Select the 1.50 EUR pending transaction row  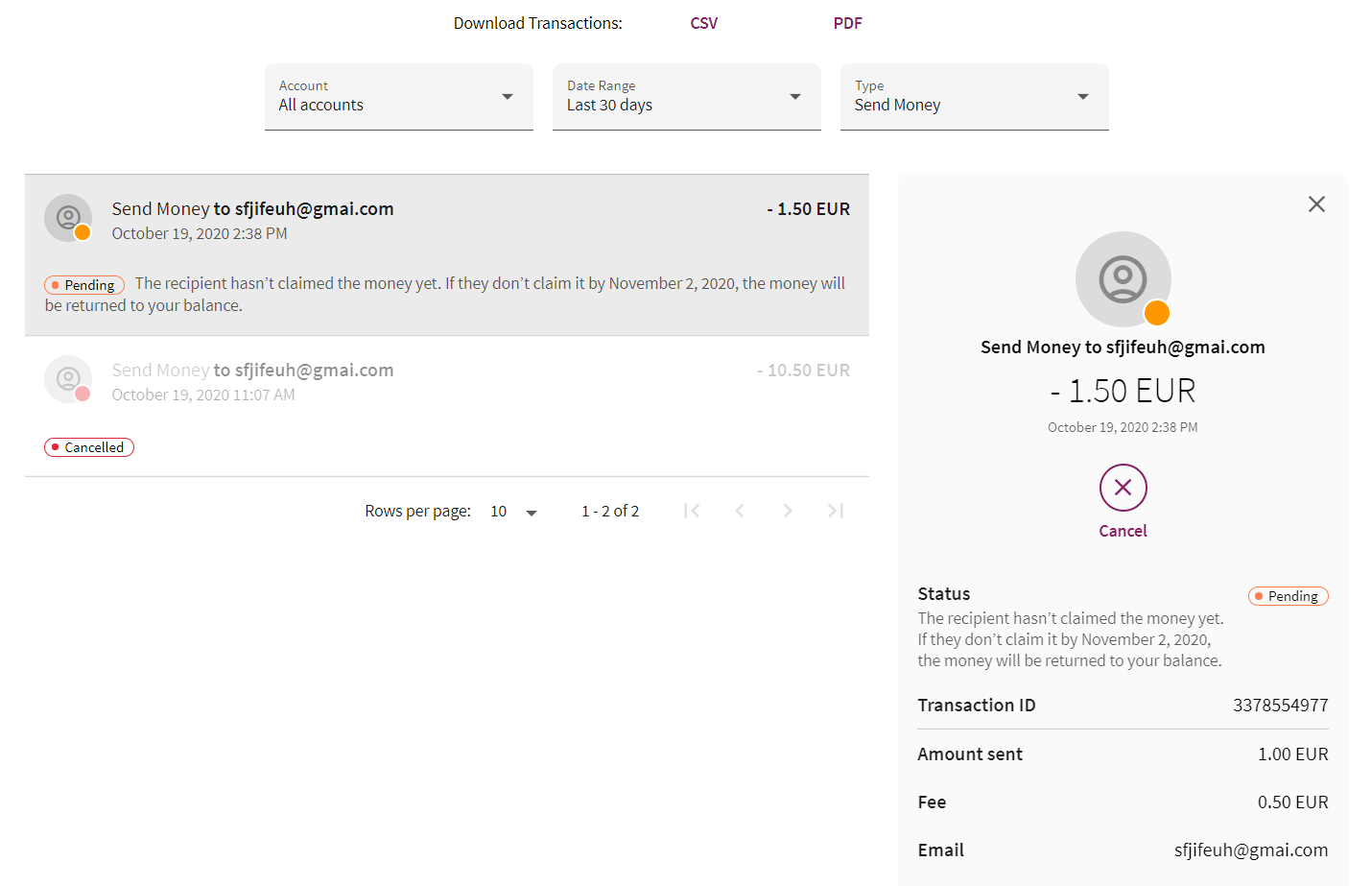coord(447,255)
